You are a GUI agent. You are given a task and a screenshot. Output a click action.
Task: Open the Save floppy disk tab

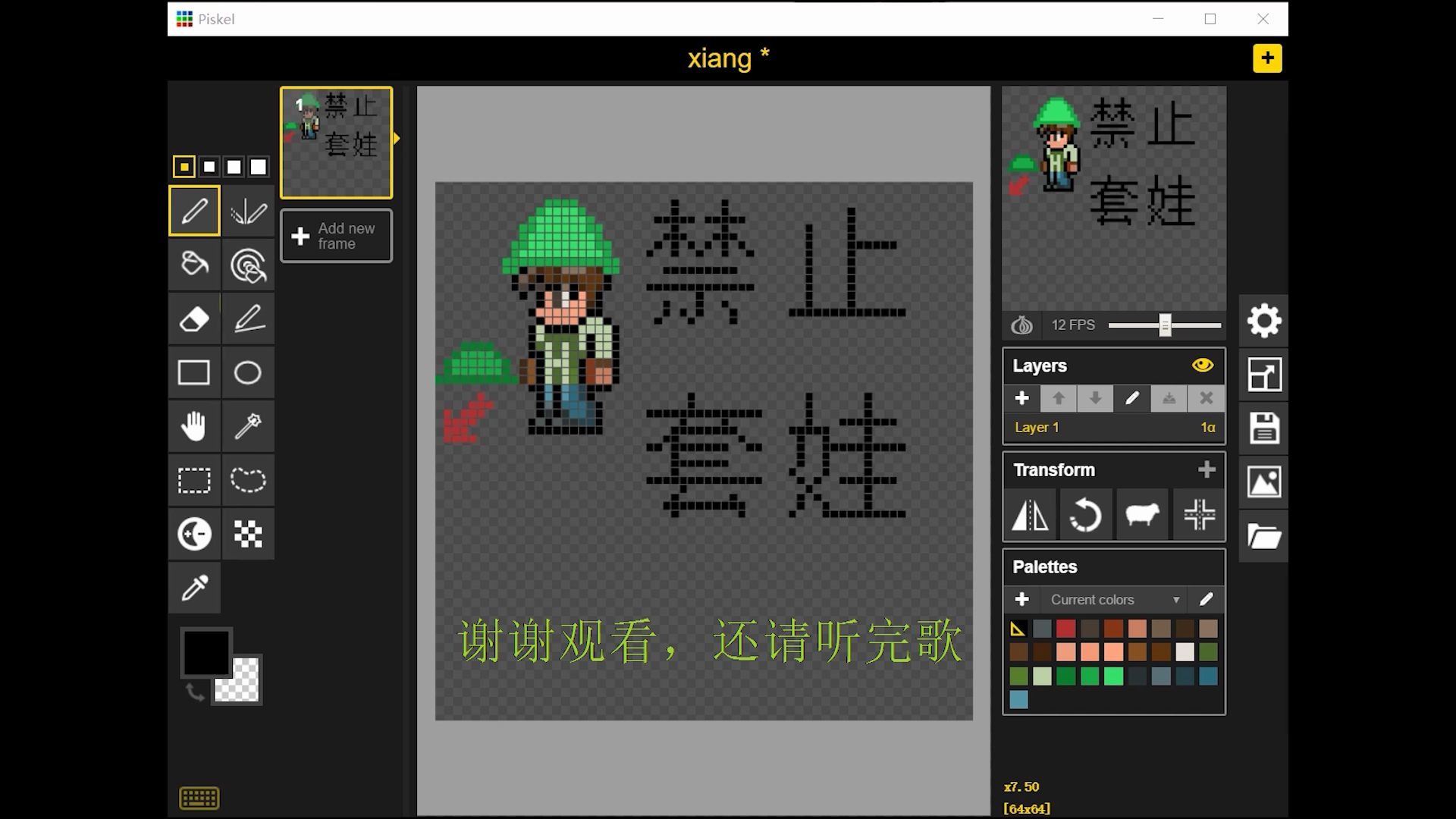(1264, 428)
